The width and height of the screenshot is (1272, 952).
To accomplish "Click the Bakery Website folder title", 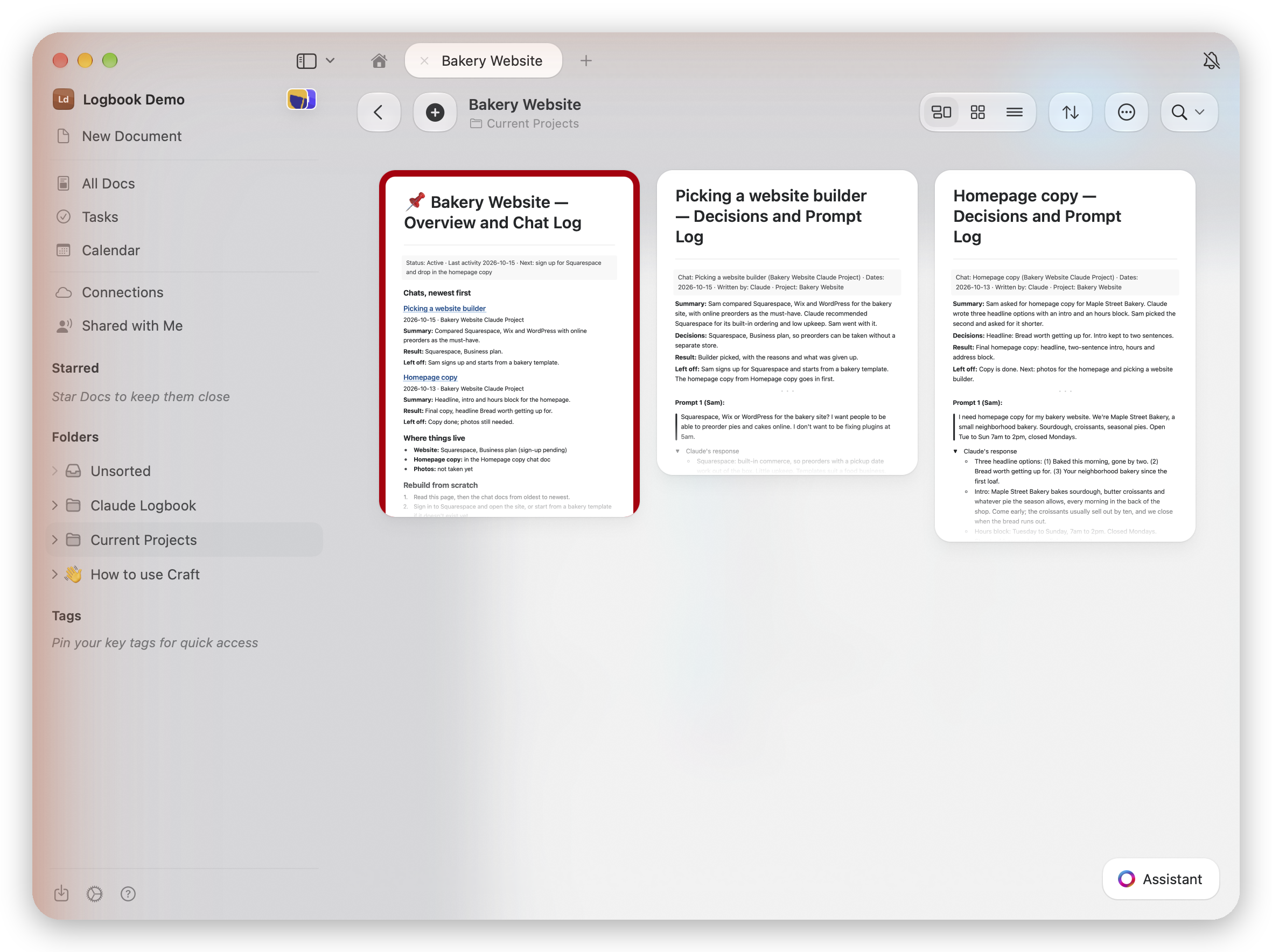I will pyautogui.click(x=525, y=104).
